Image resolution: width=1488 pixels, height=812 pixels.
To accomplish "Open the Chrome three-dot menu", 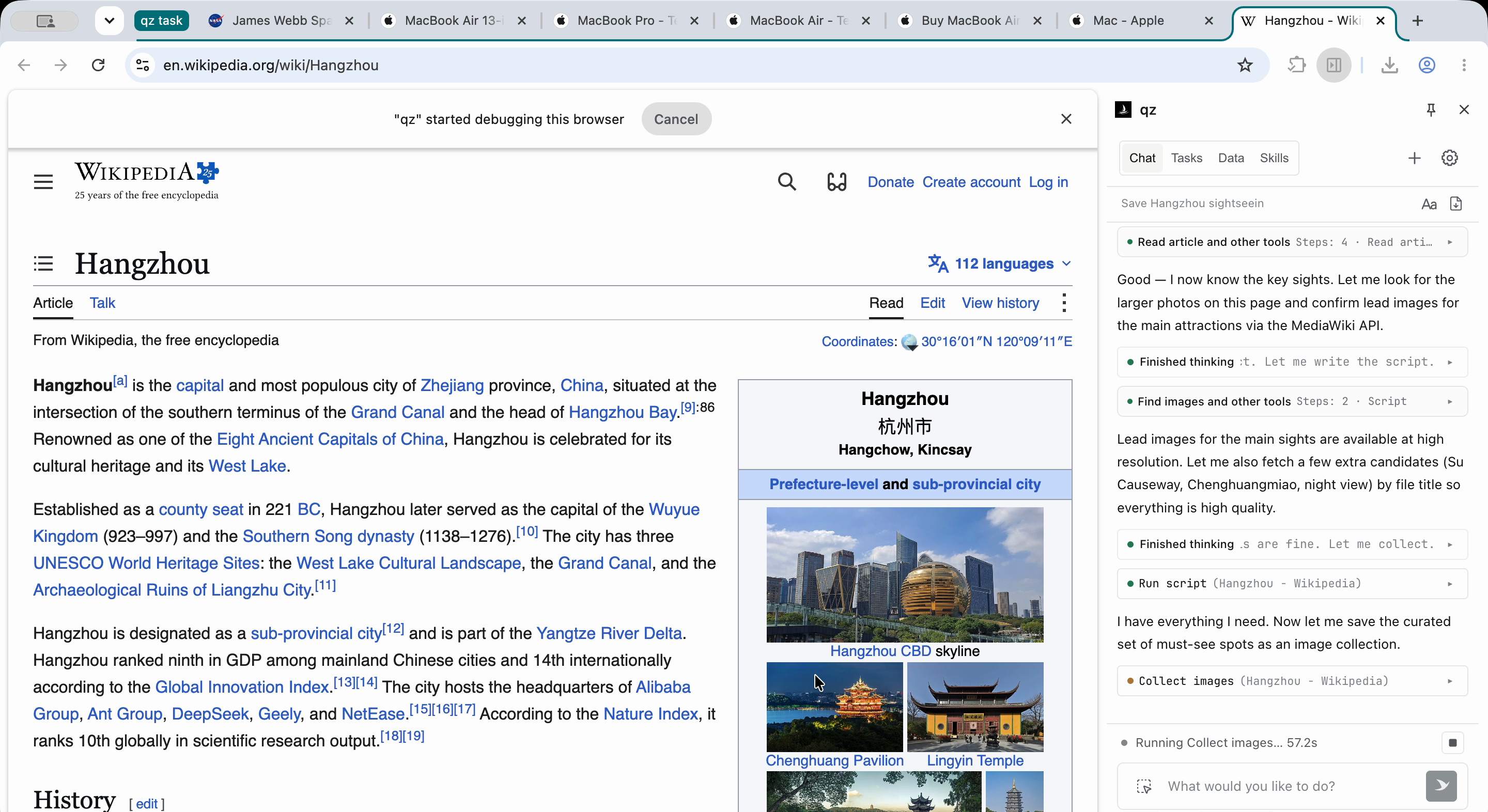I will 1464,65.
